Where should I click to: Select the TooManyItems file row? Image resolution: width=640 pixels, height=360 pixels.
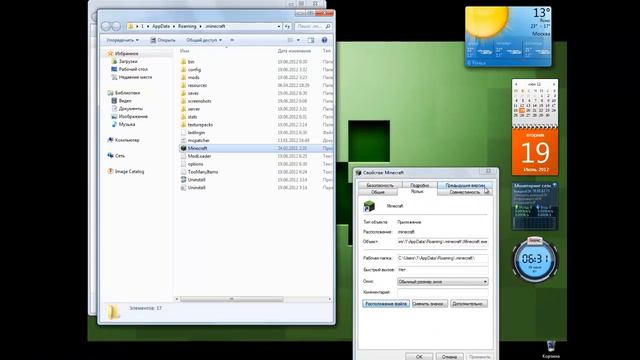tap(256, 172)
